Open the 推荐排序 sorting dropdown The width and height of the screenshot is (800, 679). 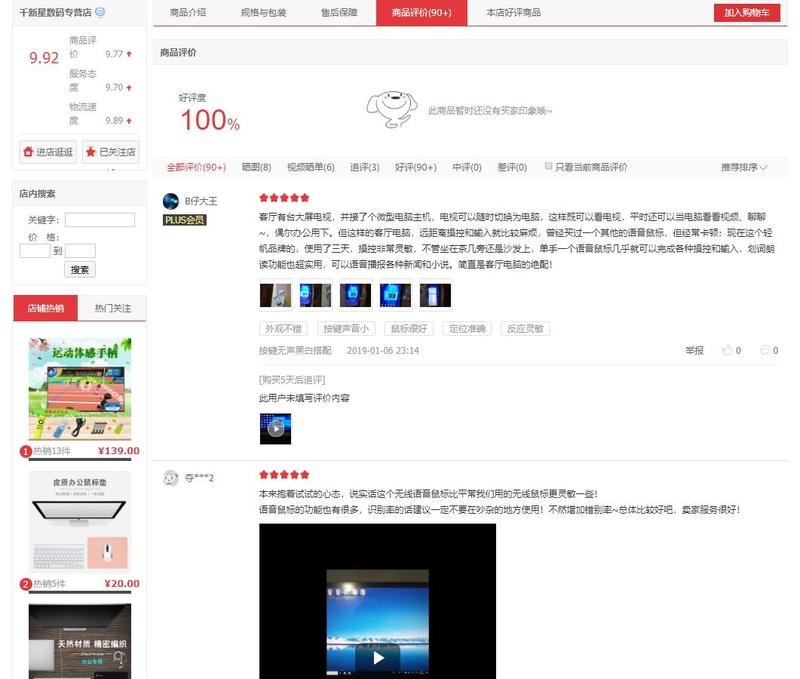click(x=745, y=167)
